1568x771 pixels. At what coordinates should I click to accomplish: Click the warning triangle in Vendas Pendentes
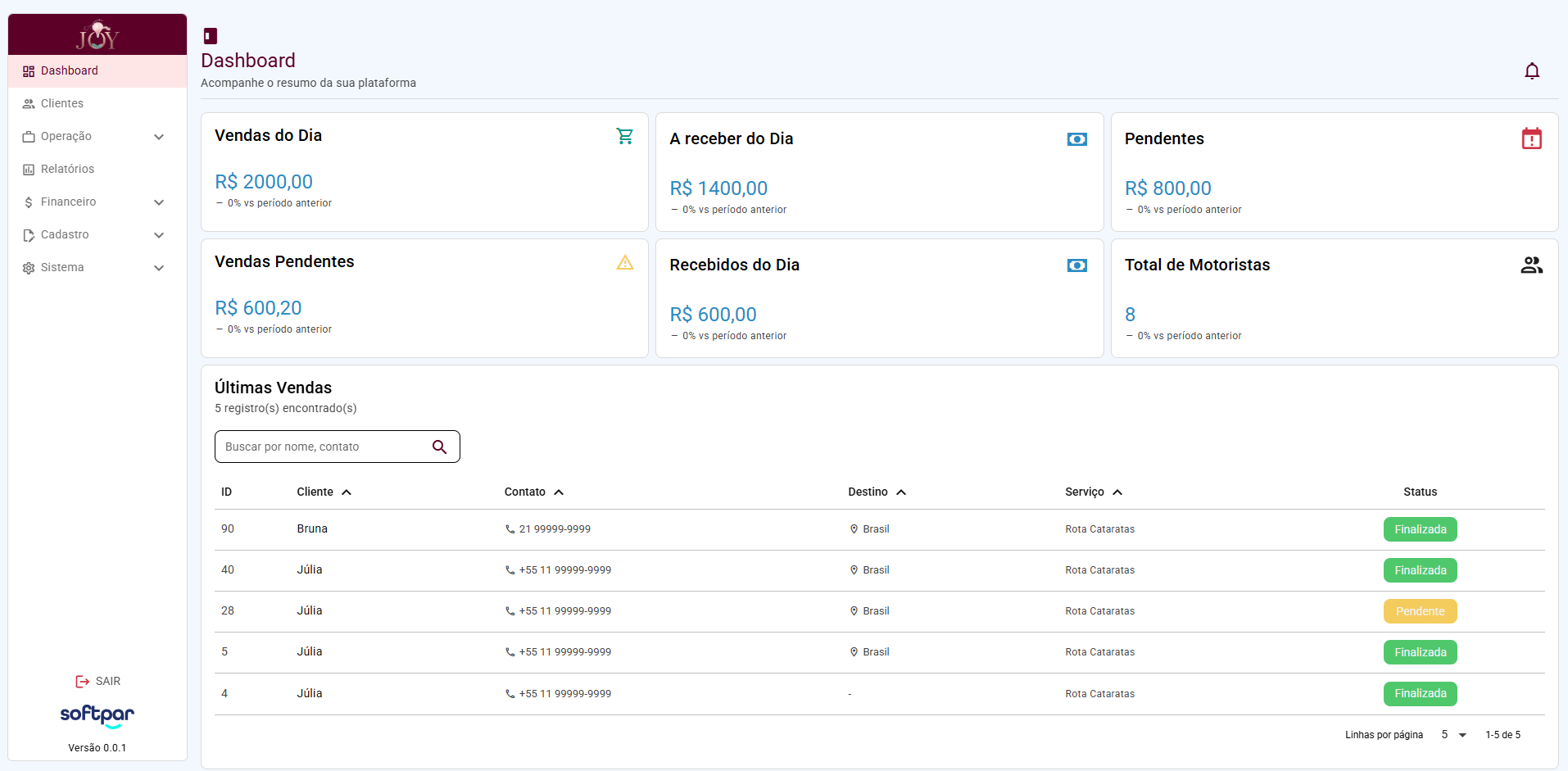tap(625, 262)
